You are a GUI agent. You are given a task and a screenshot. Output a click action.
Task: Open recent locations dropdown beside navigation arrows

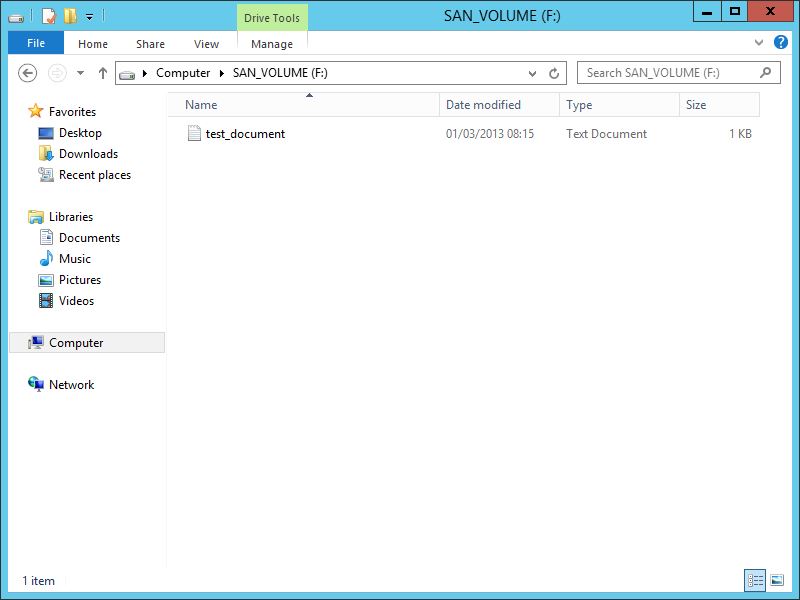click(x=80, y=73)
